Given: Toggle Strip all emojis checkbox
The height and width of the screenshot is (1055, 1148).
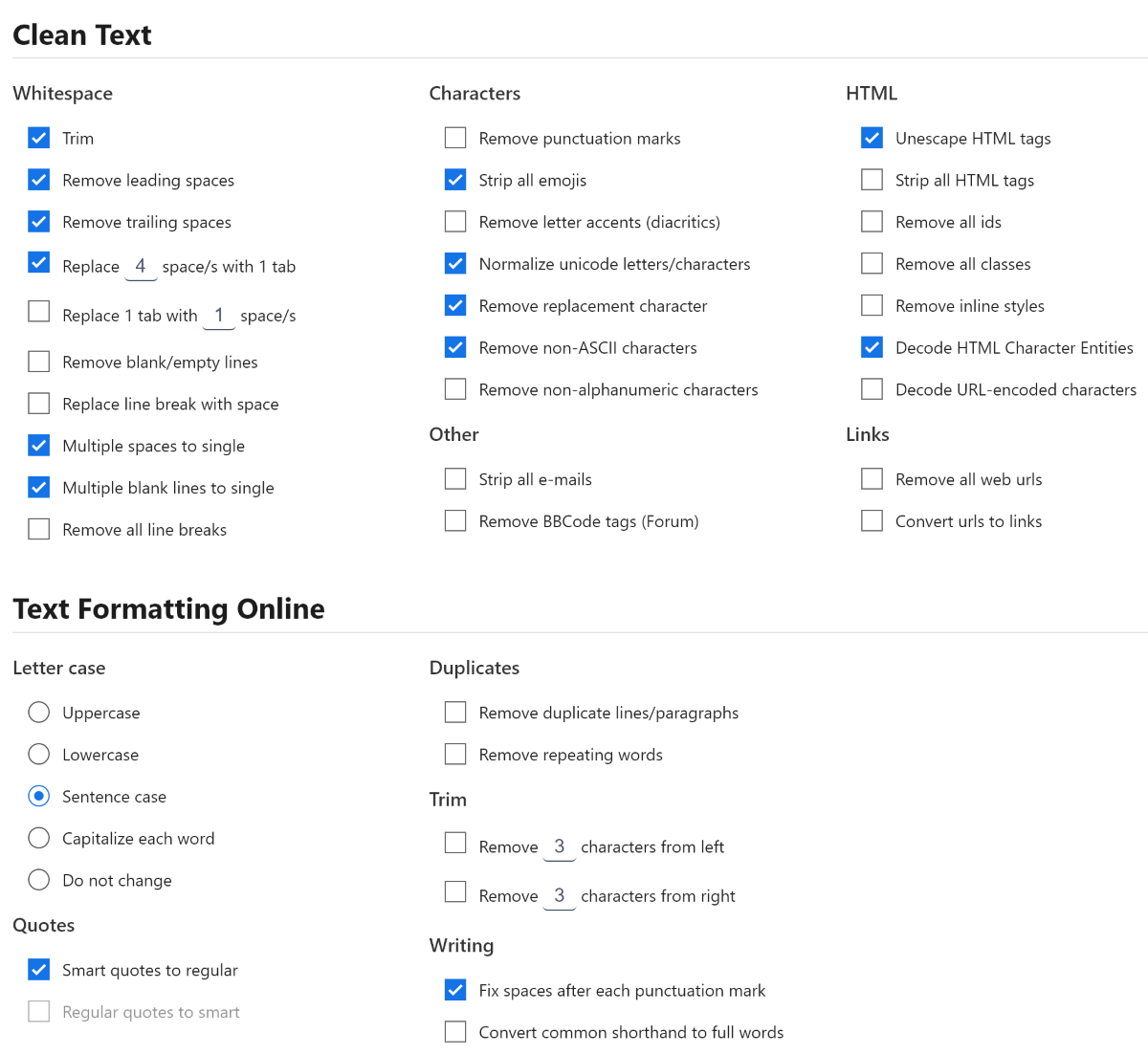Looking at the screenshot, I should coord(455,180).
